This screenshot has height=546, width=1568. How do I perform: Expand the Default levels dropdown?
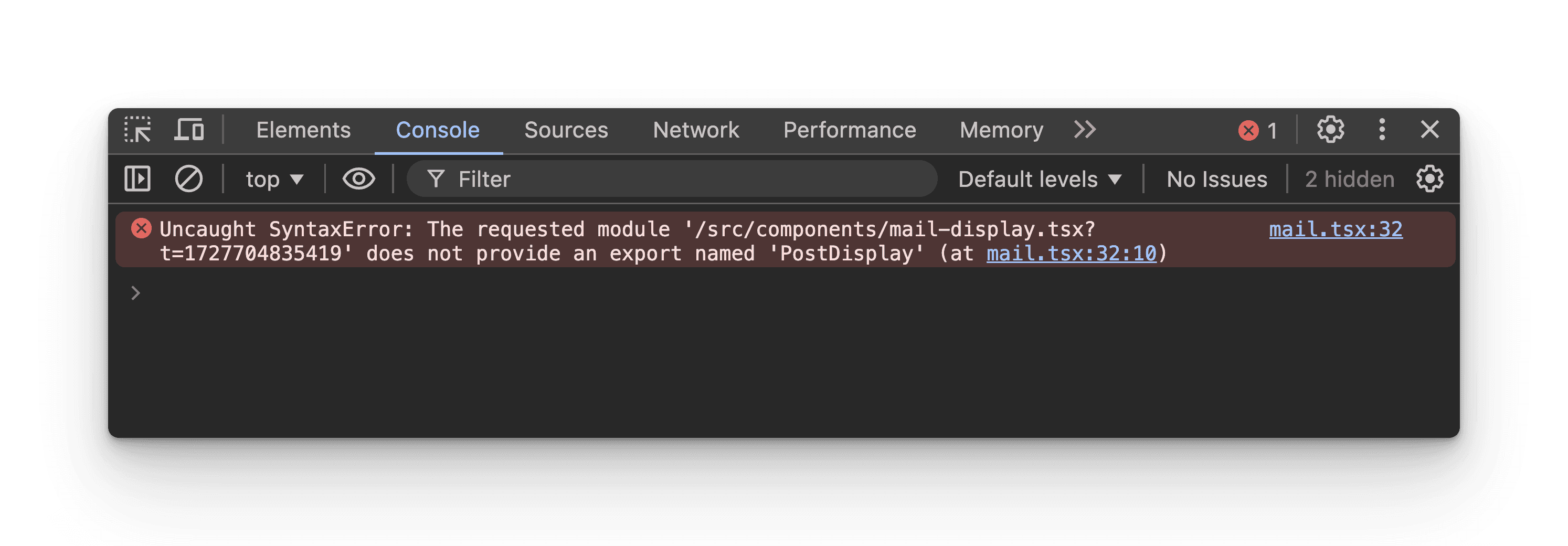pyautogui.click(x=1039, y=180)
